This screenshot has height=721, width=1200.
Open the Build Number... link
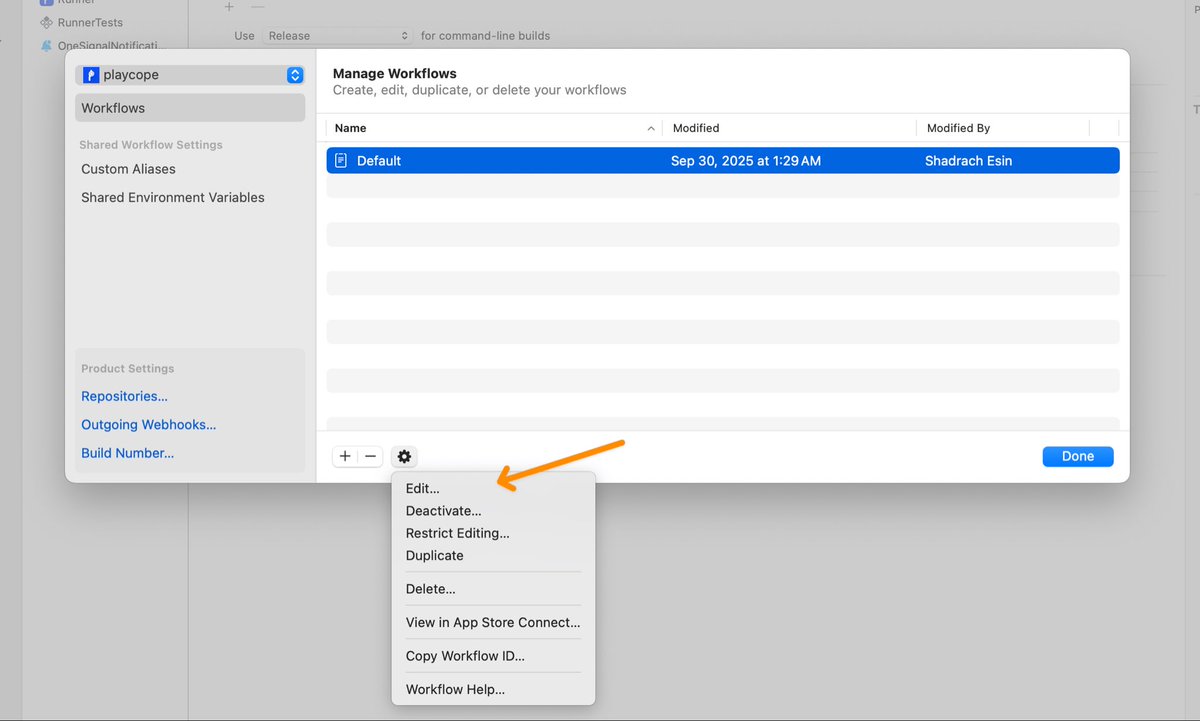coord(127,453)
